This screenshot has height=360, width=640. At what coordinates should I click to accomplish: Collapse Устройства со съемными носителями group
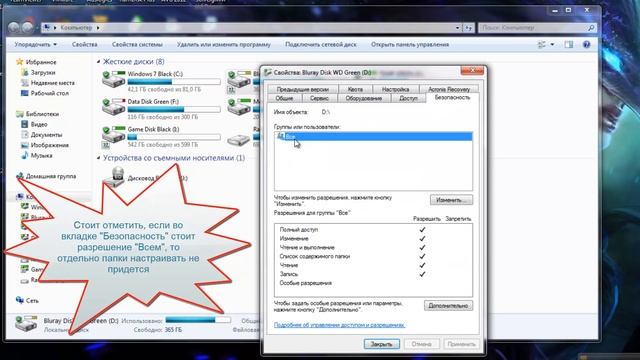(98, 158)
